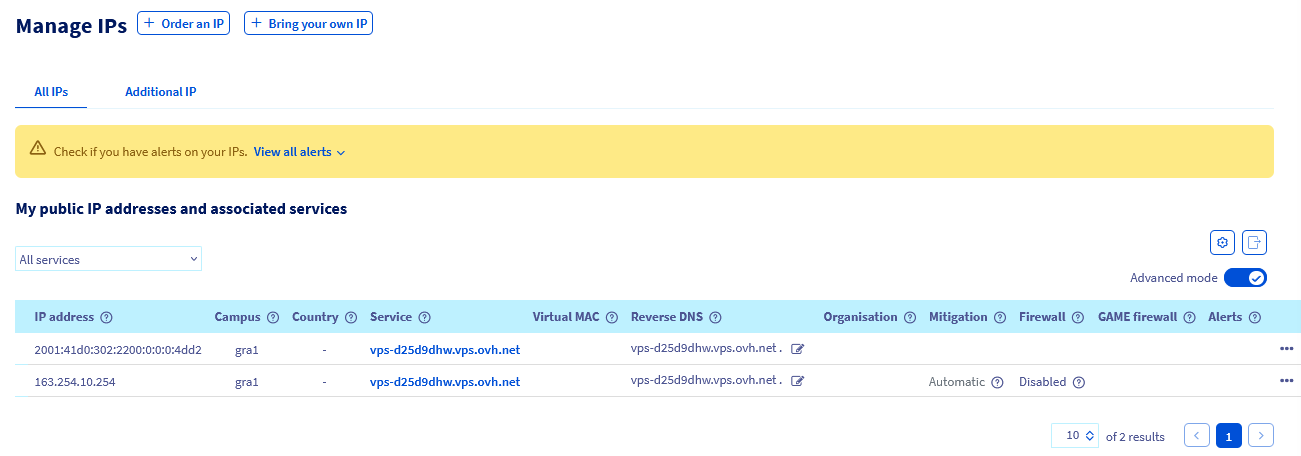Edit reverse DNS for 163.254.10.254
Viewport: 1301px width, 456px height.
pyautogui.click(x=797, y=381)
